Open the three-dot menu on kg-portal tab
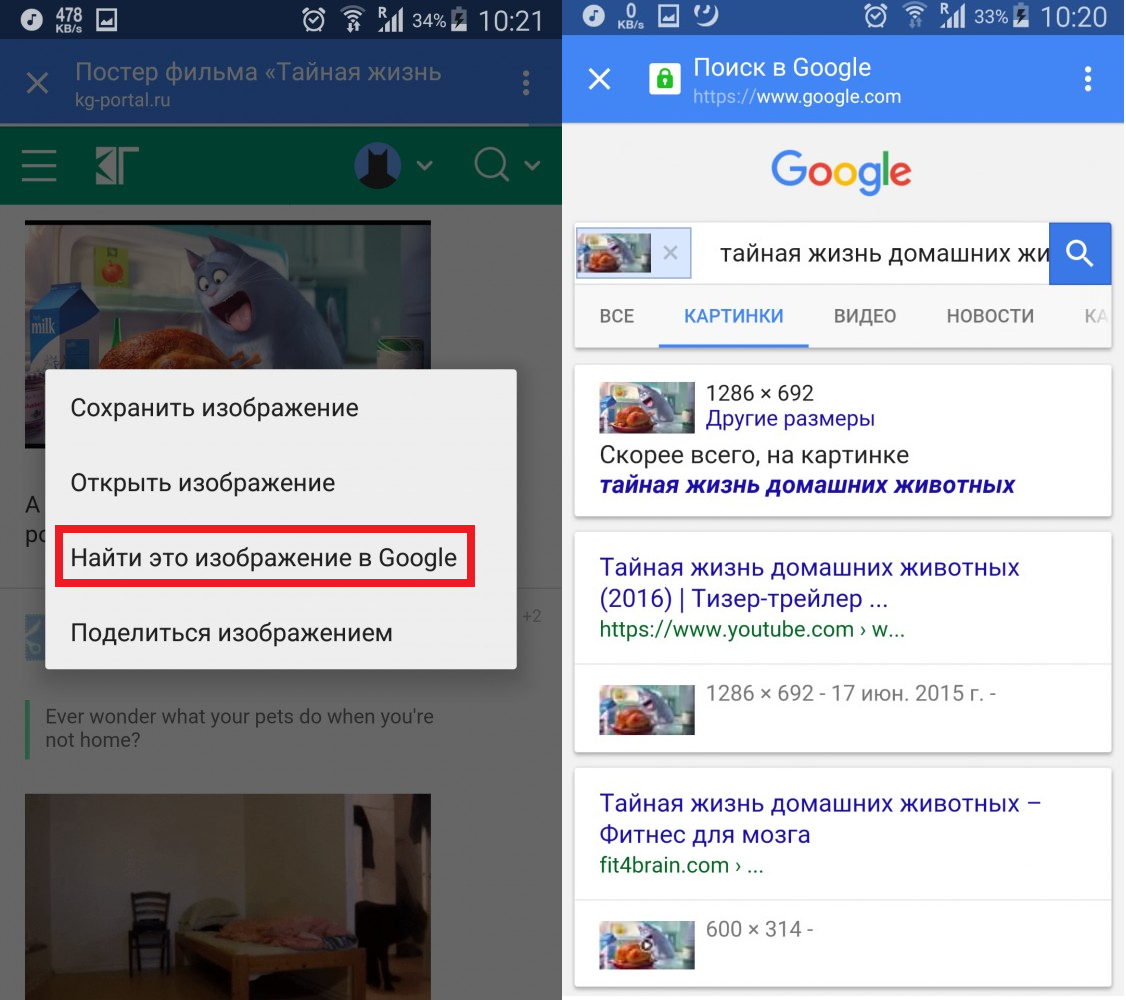The image size is (1126, 1000). pos(526,83)
